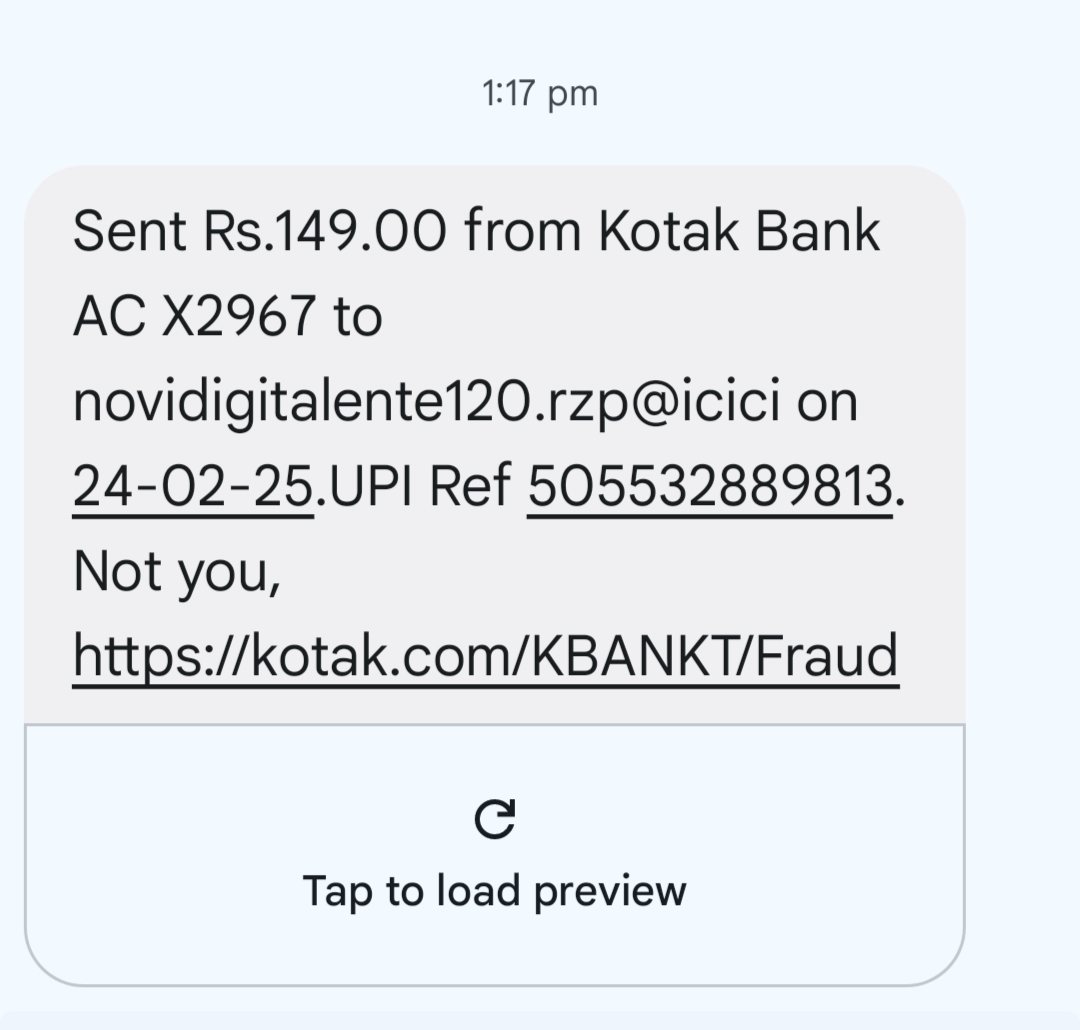Click the empty top padding of the message bubble
This screenshot has width=1080, height=1030.
pyautogui.click(x=494, y=183)
